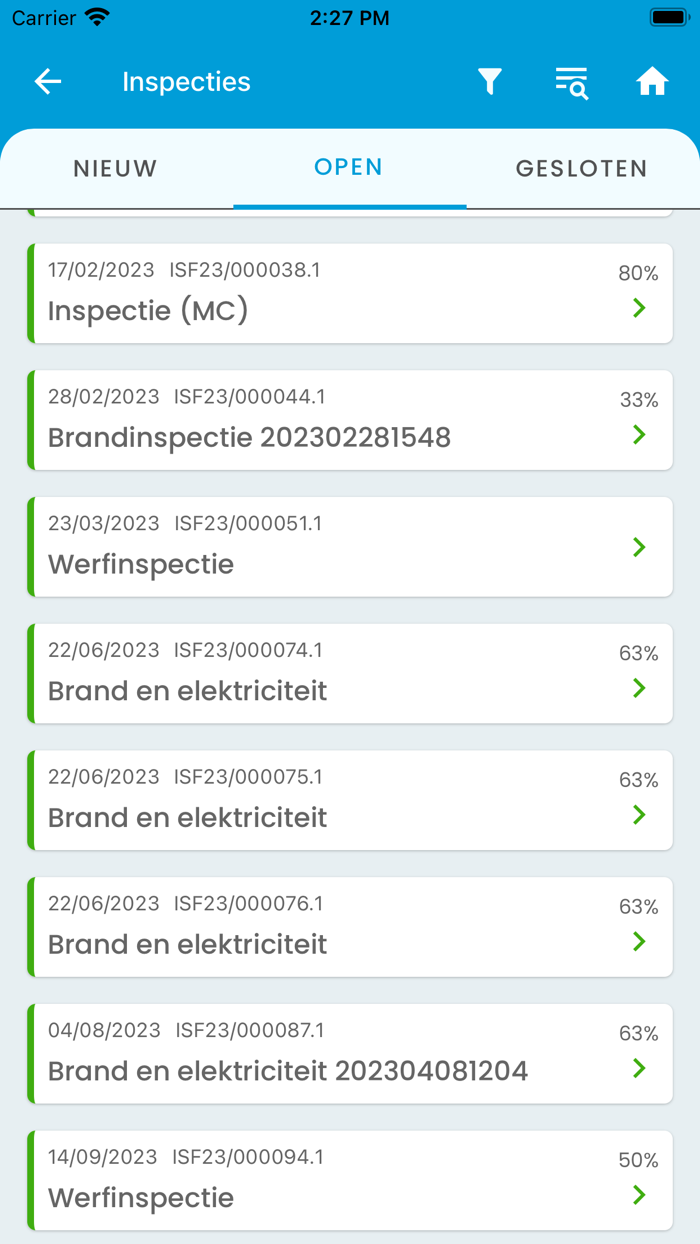Tap the 80% progress indicator

[638, 274]
